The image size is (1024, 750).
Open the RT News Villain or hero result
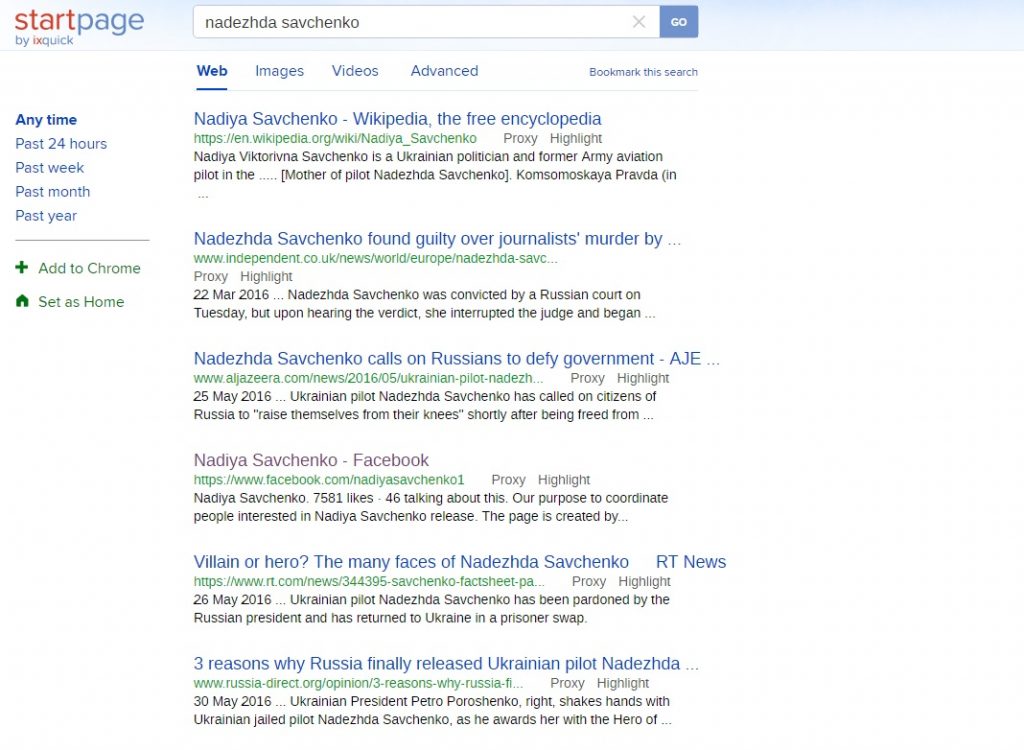click(411, 562)
